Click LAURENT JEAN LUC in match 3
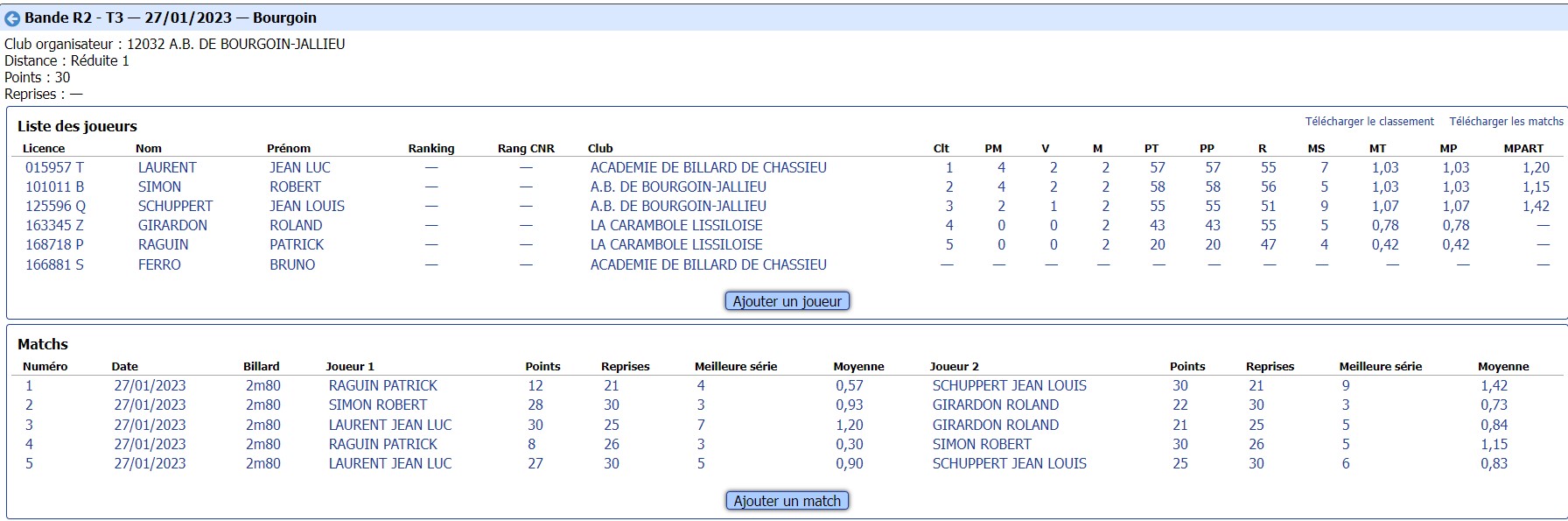The width and height of the screenshot is (1568, 521). click(x=390, y=425)
